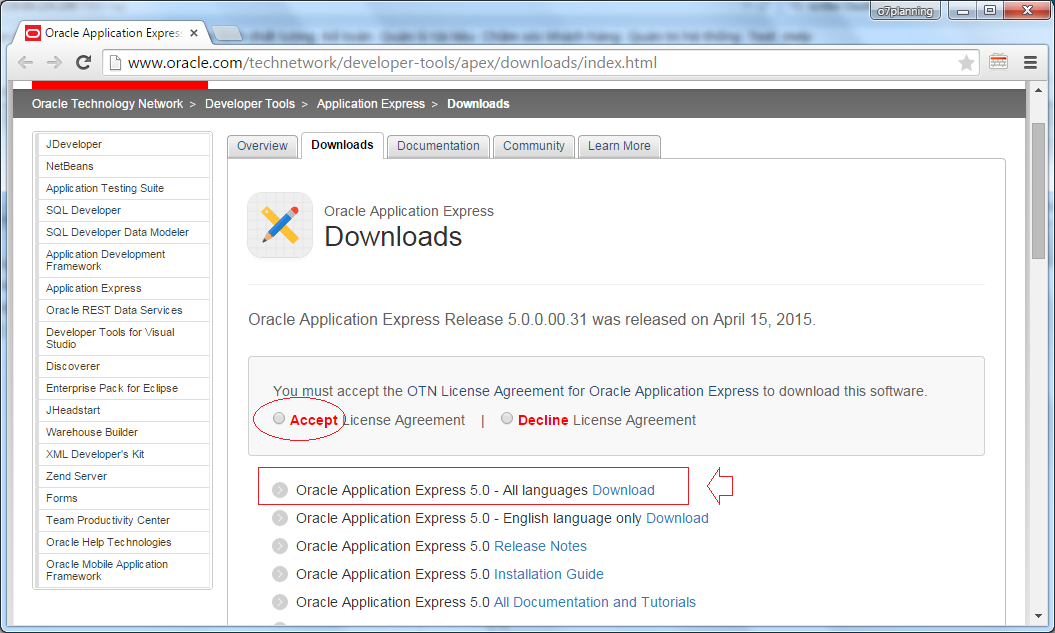This screenshot has width=1055, height=633.
Task: Click the bullet icon beside All Documentation row
Action: coord(280,602)
